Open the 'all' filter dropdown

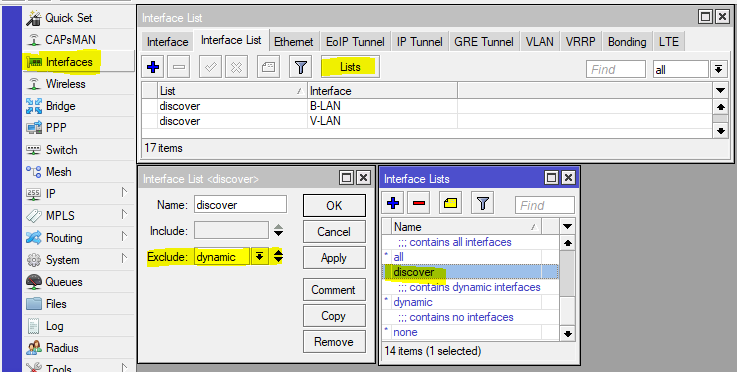click(x=718, y=69)
